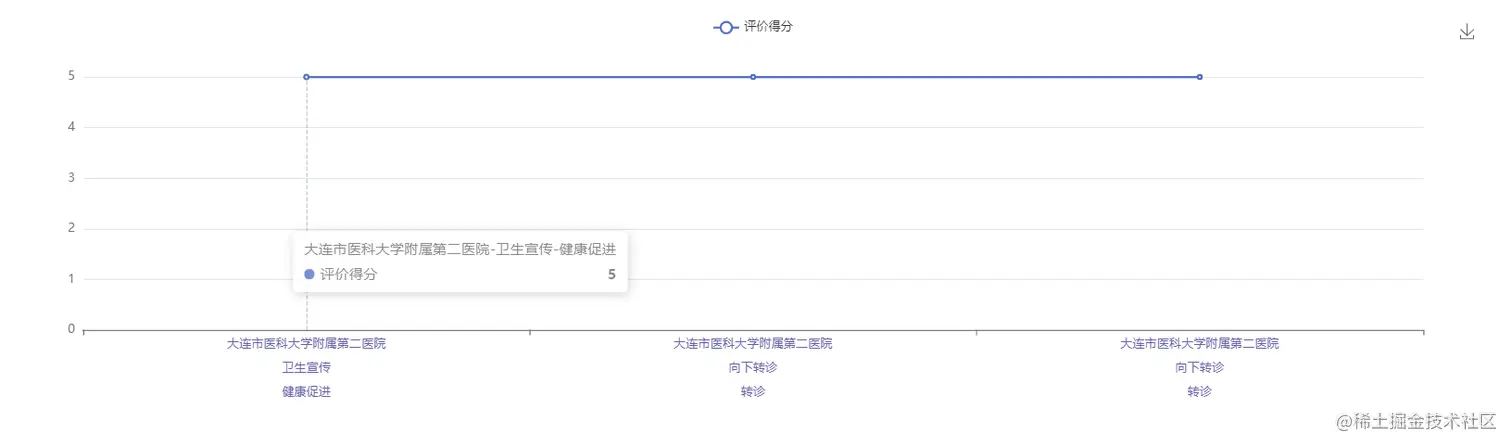Click the tooltip title text
1512x447 pixels.
459,249
